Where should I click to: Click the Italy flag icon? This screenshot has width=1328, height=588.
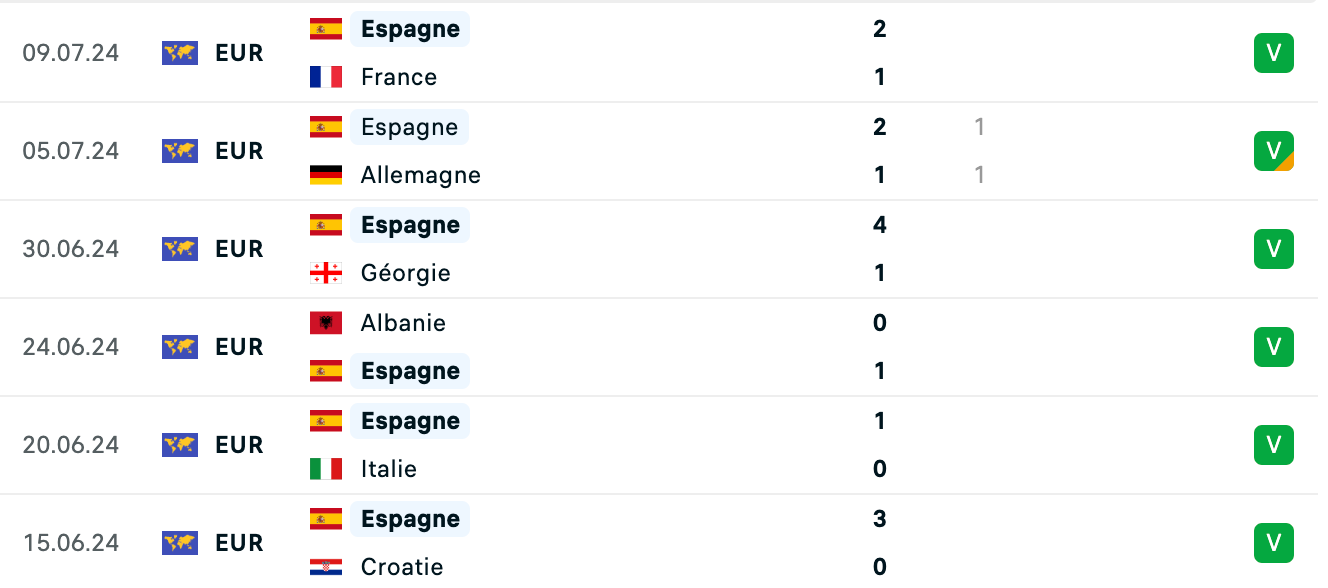[x=326, y=469]
